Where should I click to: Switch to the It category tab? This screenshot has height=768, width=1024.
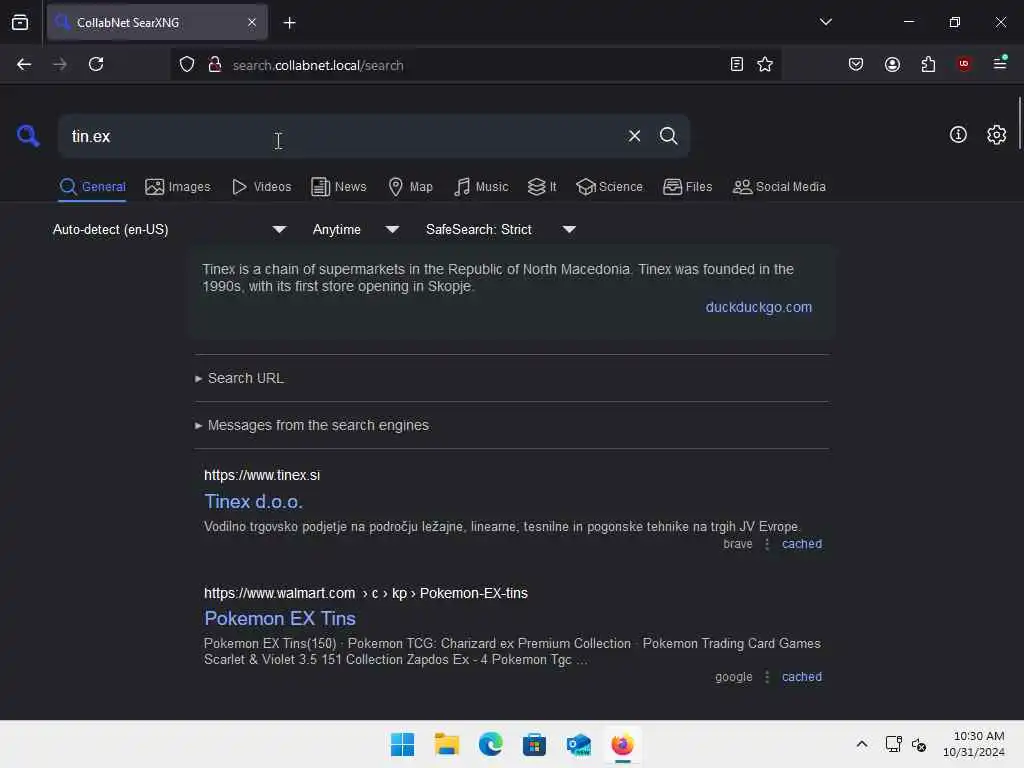coord(542,187)
